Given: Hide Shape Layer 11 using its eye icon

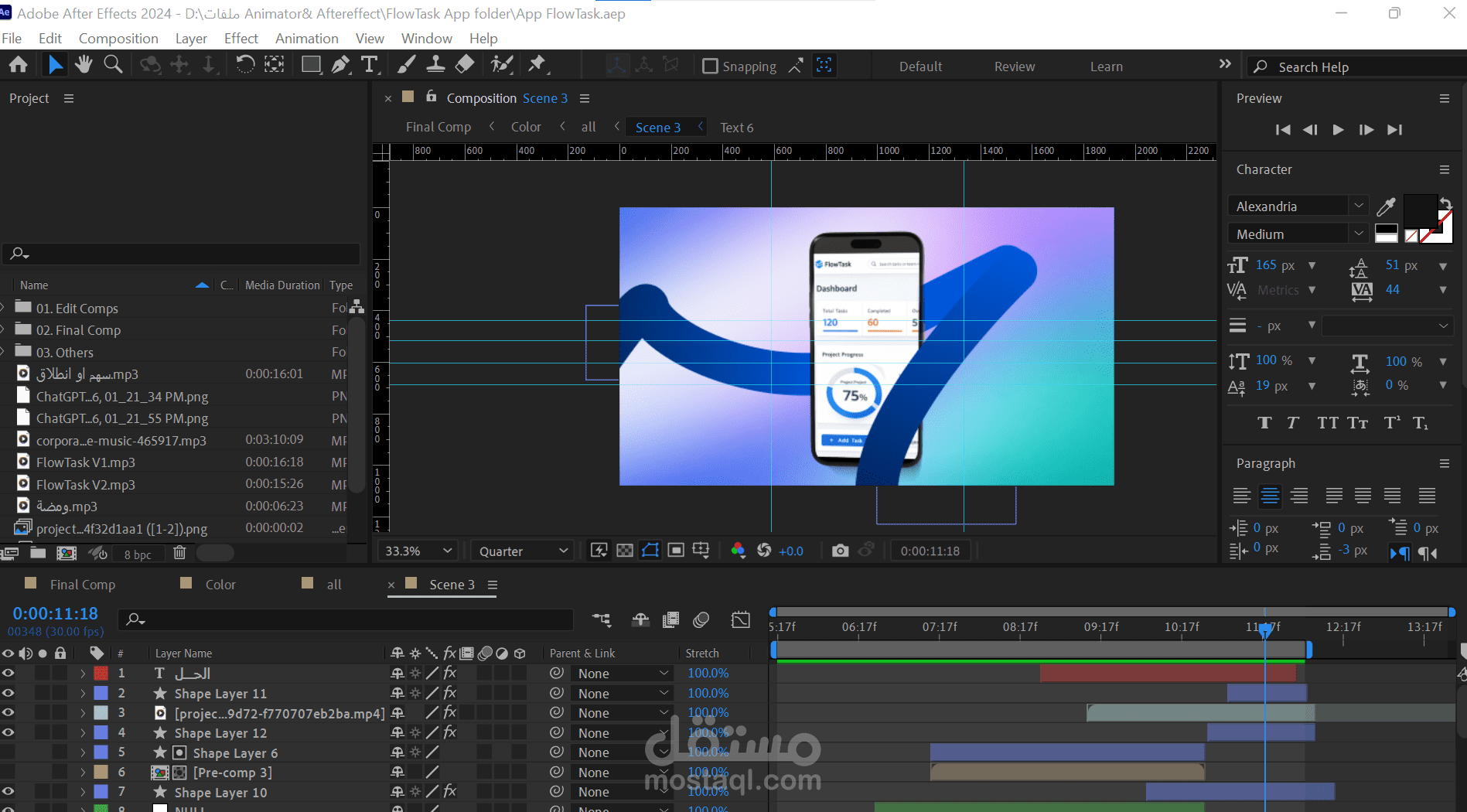Looking at the screenshot, I should (9, 693).
